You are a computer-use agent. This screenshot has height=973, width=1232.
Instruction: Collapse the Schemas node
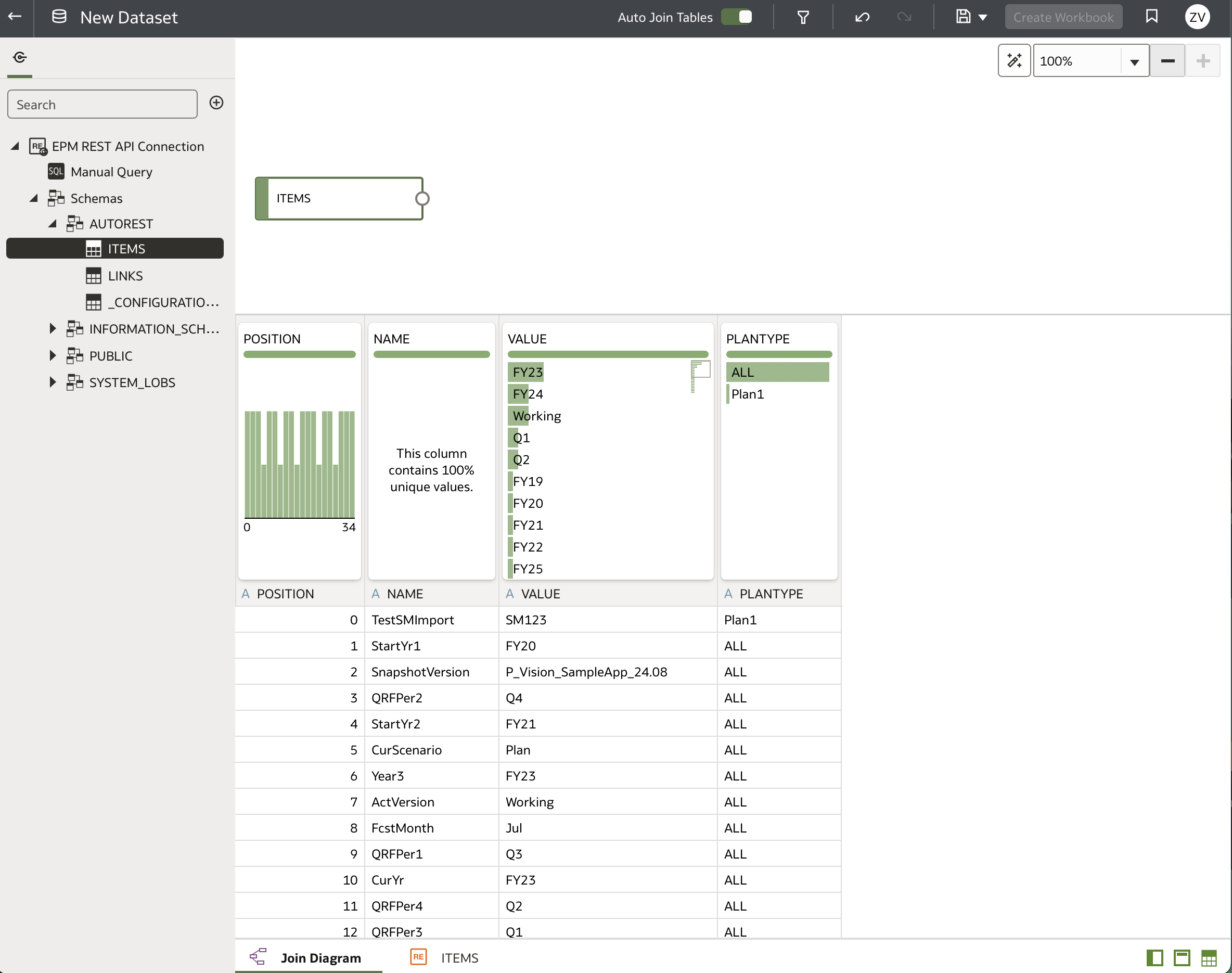pos(34,198)
